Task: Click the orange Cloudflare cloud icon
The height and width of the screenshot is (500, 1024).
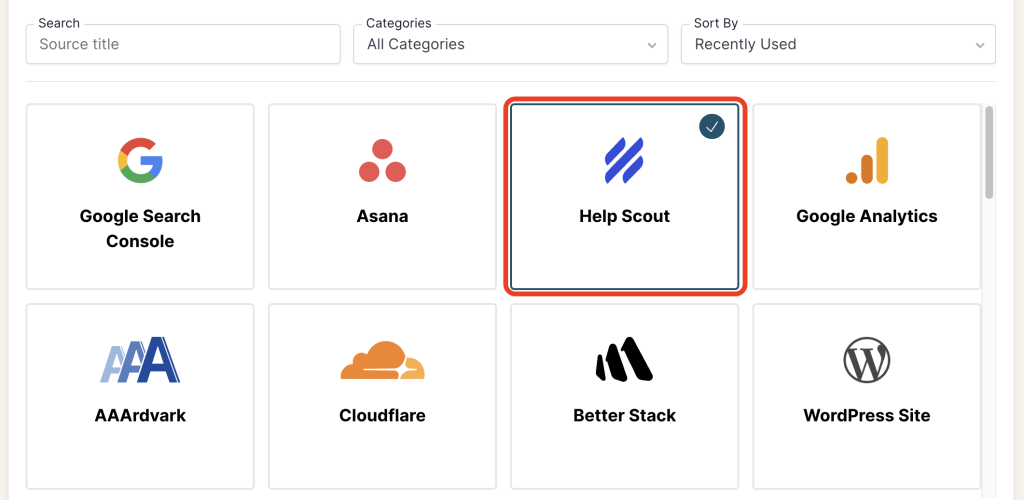Action: pos(382,361)
